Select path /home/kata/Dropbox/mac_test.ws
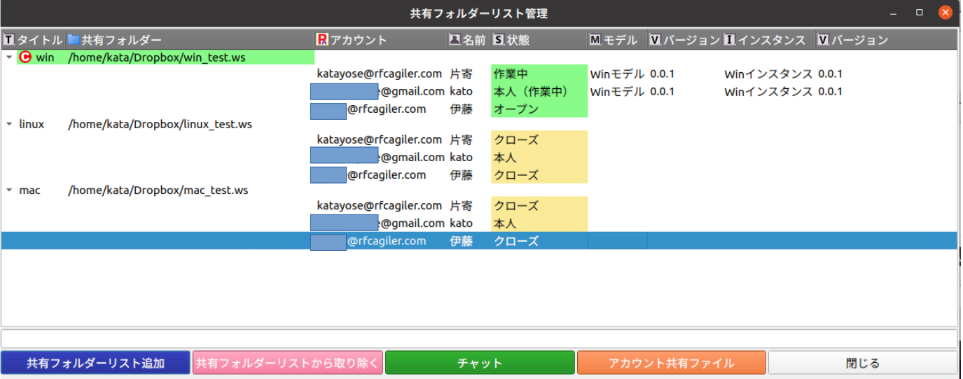 tap(158, 190)
